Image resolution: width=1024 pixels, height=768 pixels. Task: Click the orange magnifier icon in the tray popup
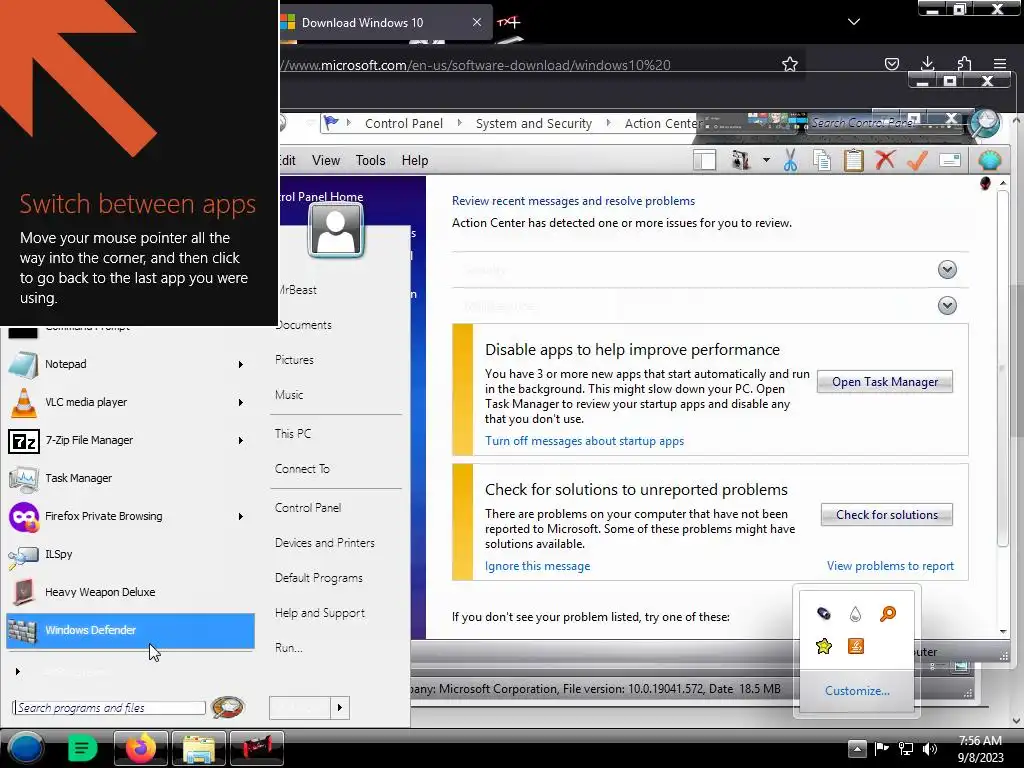click(x=888, y=614)
